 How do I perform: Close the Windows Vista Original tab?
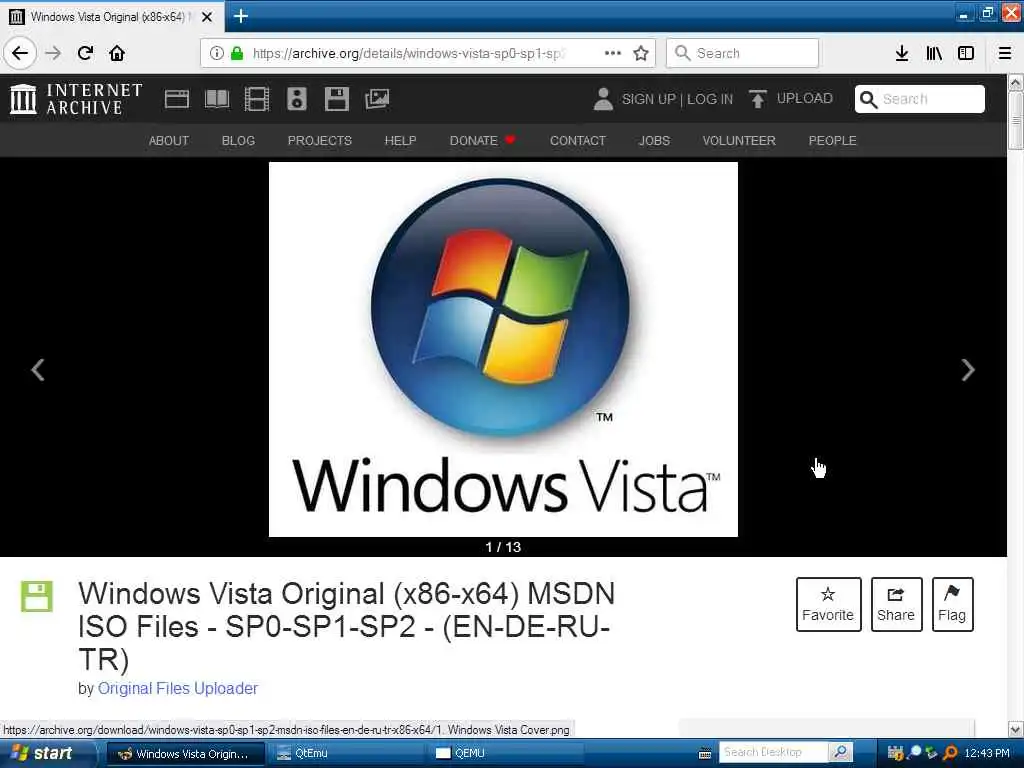(x=207, y=17)
